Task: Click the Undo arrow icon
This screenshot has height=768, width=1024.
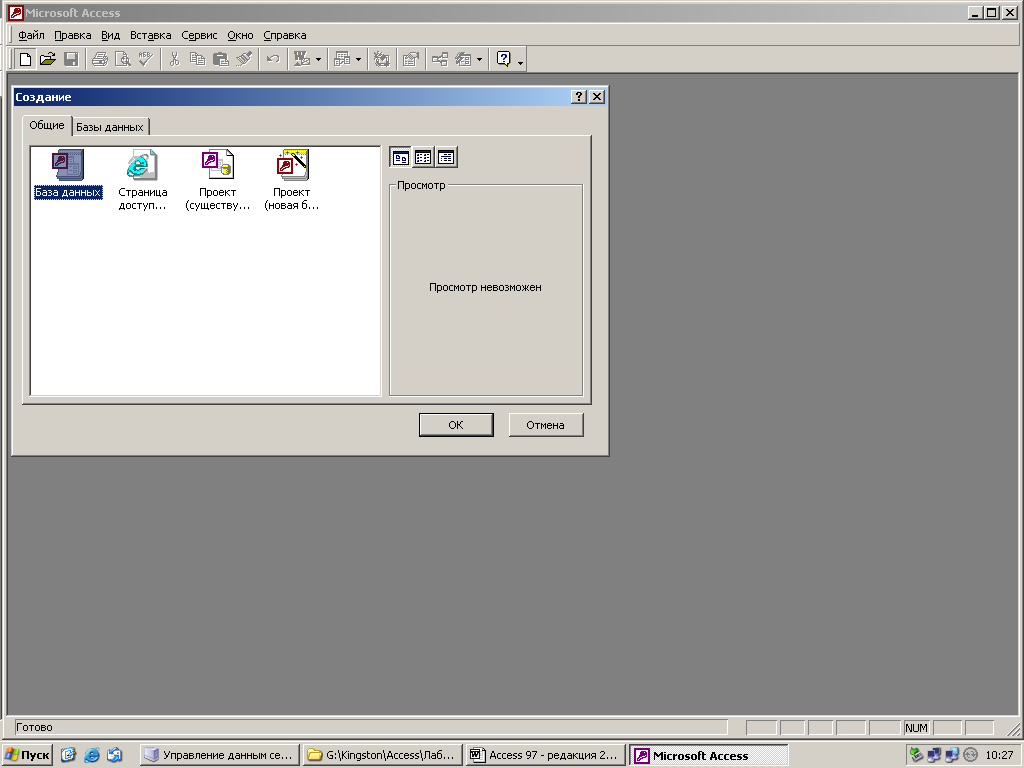Action: tap(273, 59)
